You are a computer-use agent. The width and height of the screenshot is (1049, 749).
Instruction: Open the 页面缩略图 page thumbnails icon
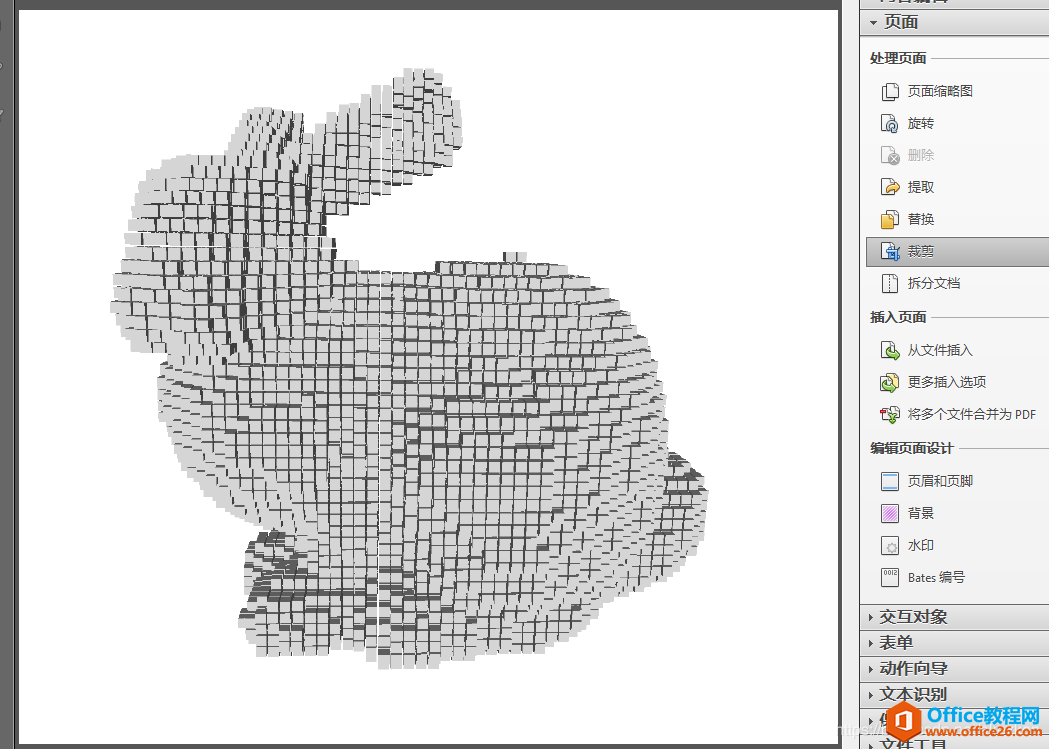pos(890,91)
